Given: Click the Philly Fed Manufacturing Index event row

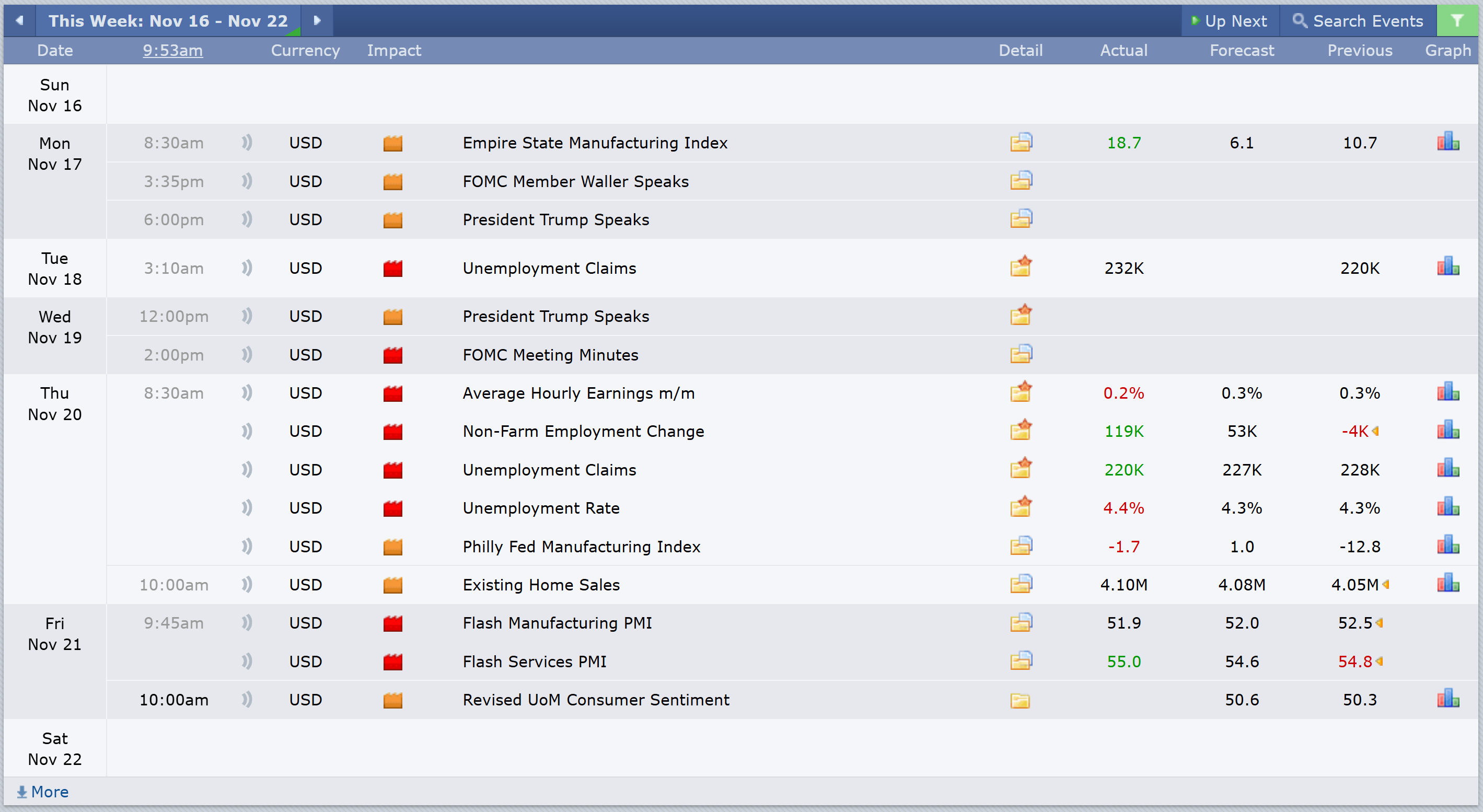Looking at the screenshot, I should click(581, 546).
